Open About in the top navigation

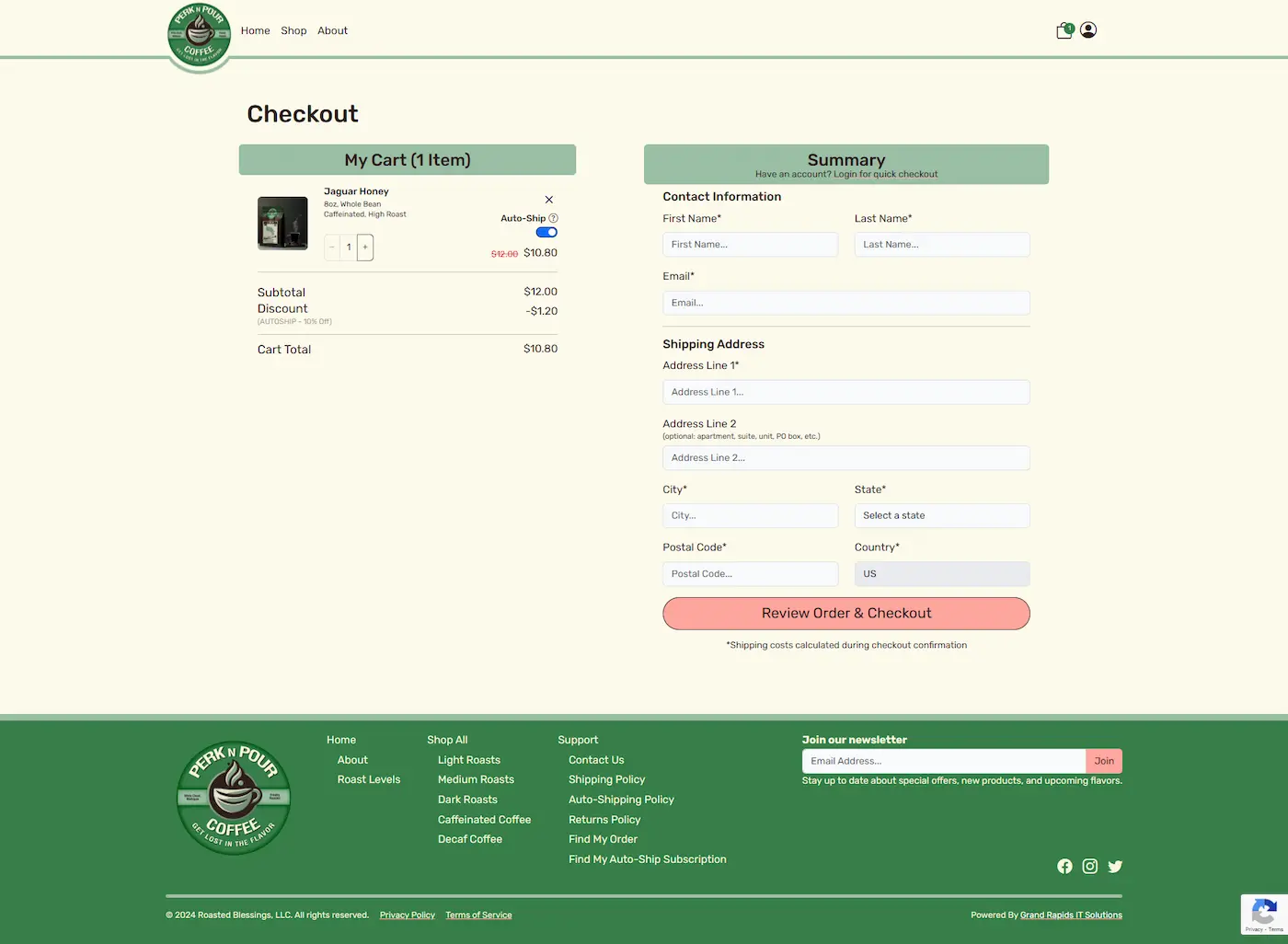point(332,30)
